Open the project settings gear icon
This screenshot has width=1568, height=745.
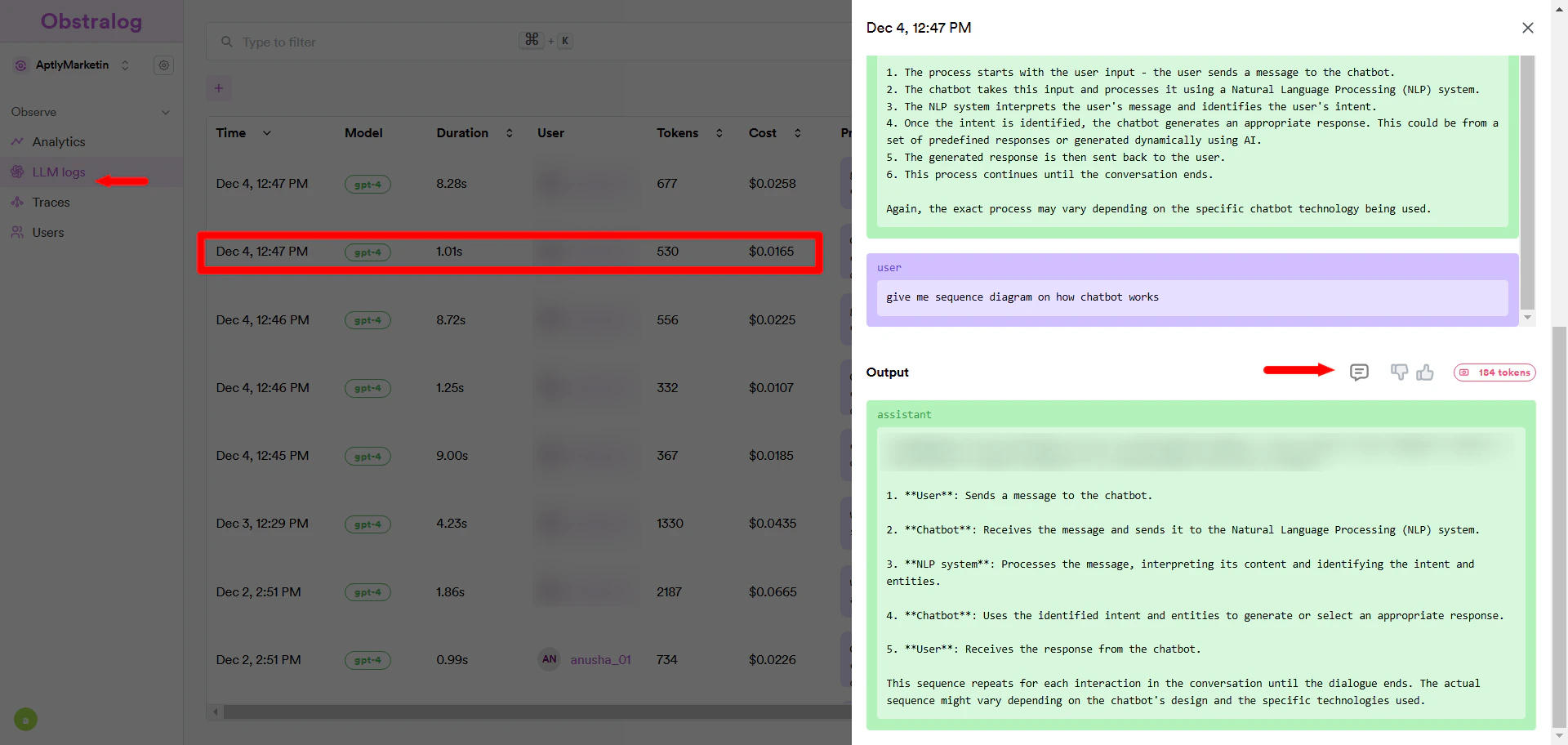click(164, 65)
